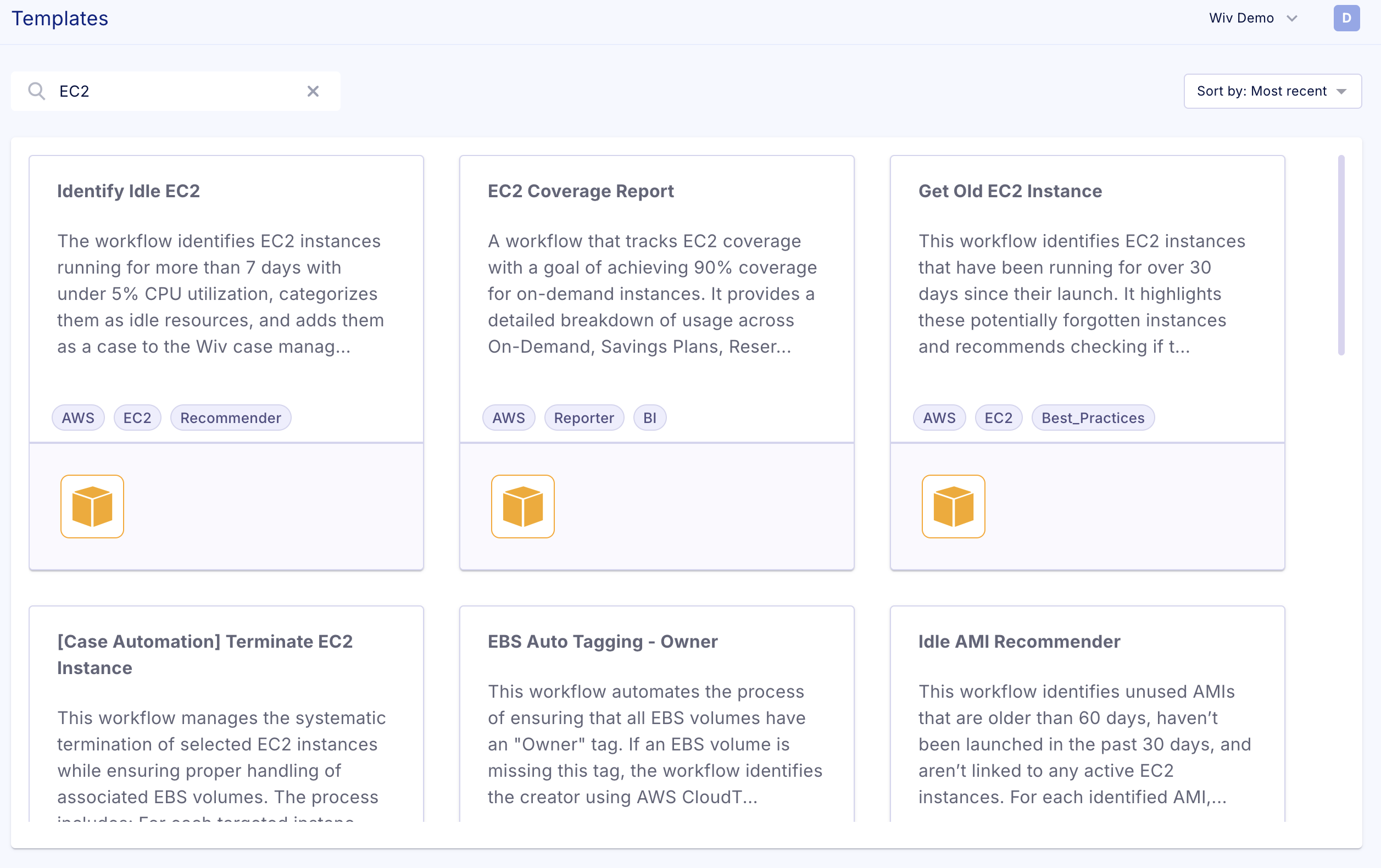The width and height of the screenshot is (1381, 868).
Task: Open the Idle AMI Recommender template
Action: pyautogui.click(x=1018, y=642)
